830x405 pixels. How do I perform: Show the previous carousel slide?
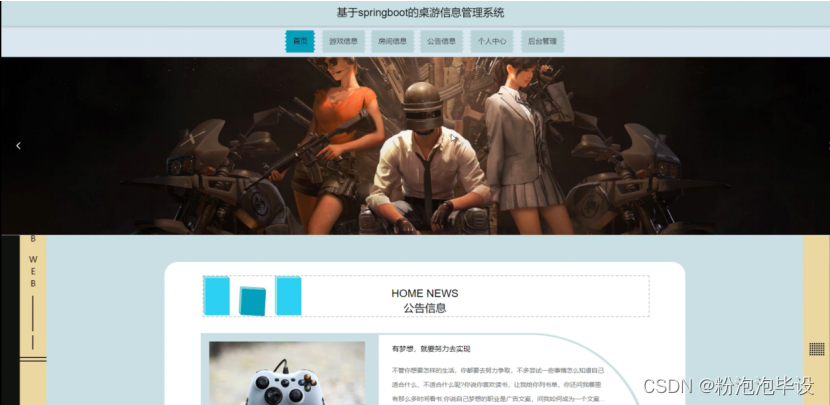click(x=19, y=146)
